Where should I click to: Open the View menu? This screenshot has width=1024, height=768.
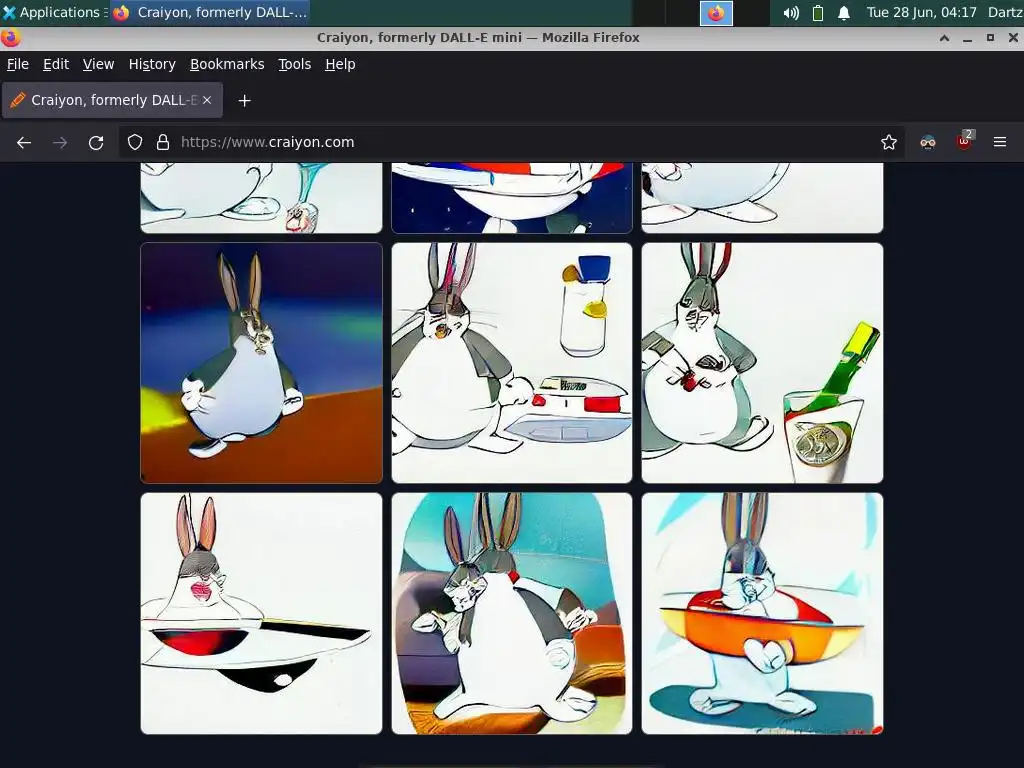point(98,64)
